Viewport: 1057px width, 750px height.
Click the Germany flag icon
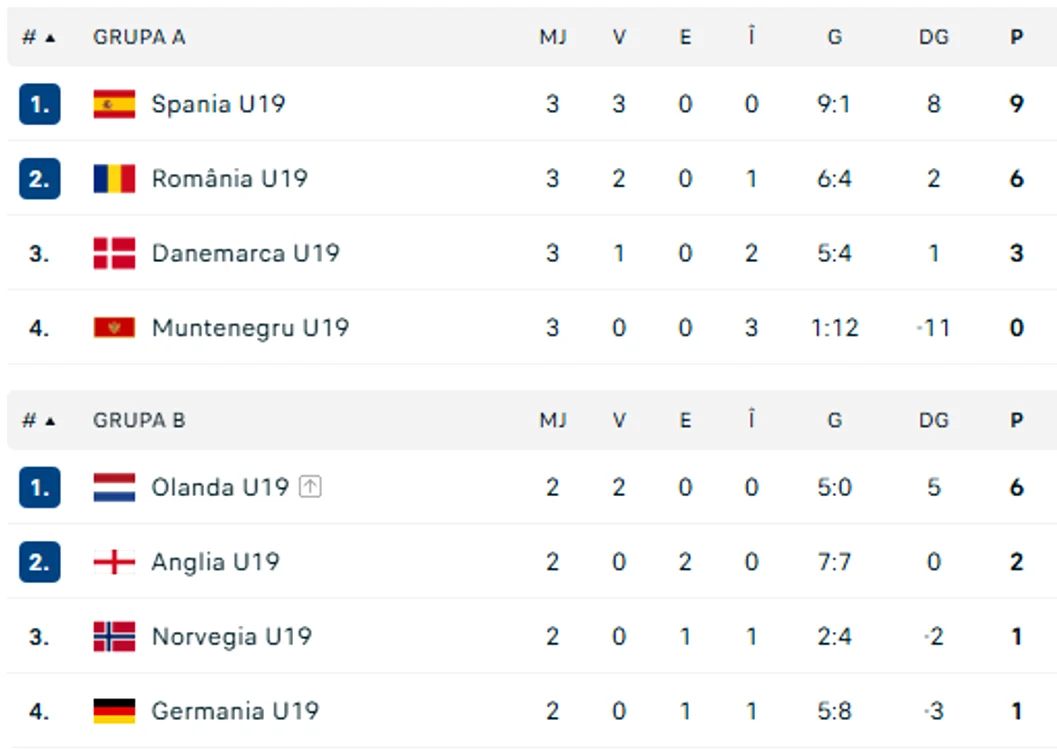[x=114, y=711]
